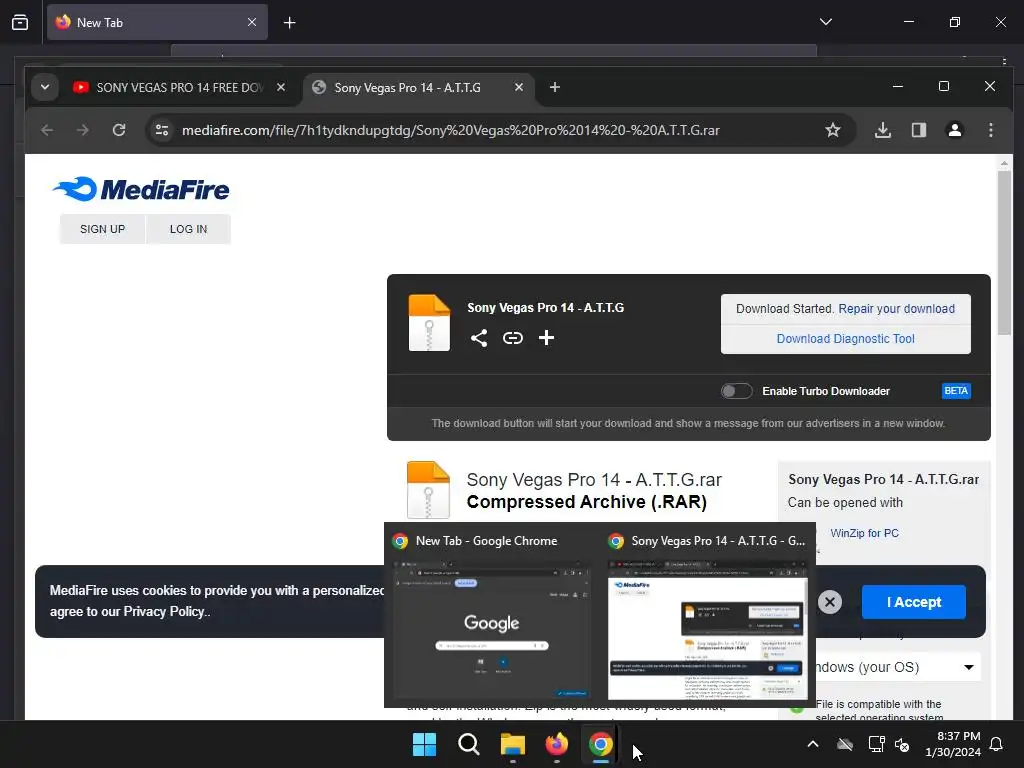Open Windows Start menu
1024x768 pixels.
[x=424, y=744]
